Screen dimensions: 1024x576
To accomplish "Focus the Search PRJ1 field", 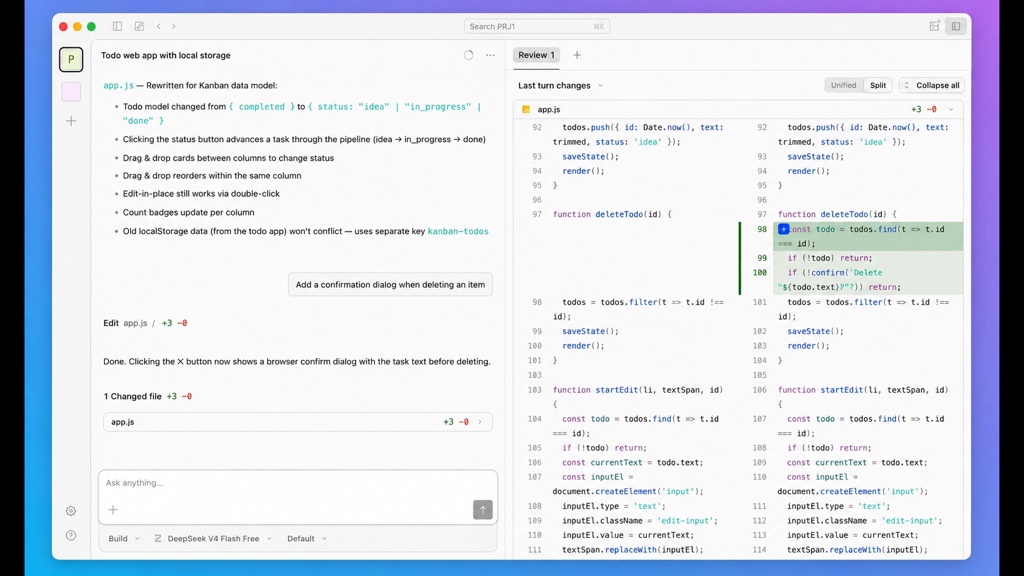I will point(537,26).
